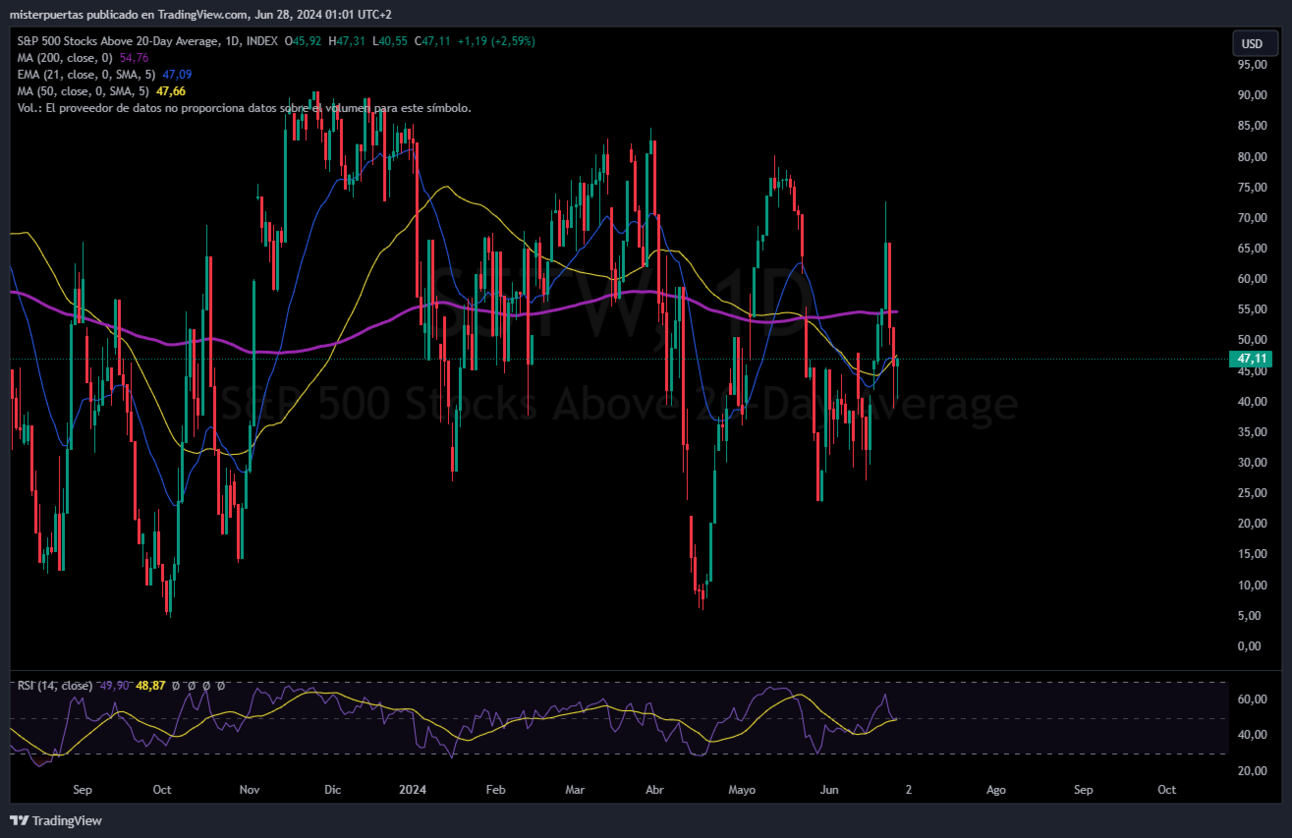Select the high value H47,31
This screenshot has height=838, width=1292.
coord(349,42)
